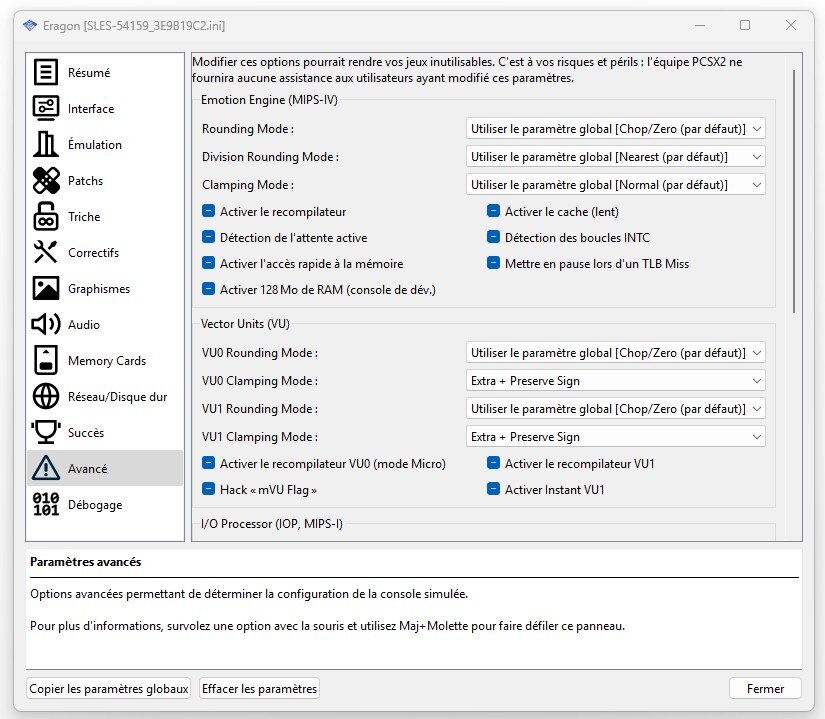Open the Division Rounding Mode dropdown
The width and height of the screenshot is (825, 719).
(x=615, y=157)
